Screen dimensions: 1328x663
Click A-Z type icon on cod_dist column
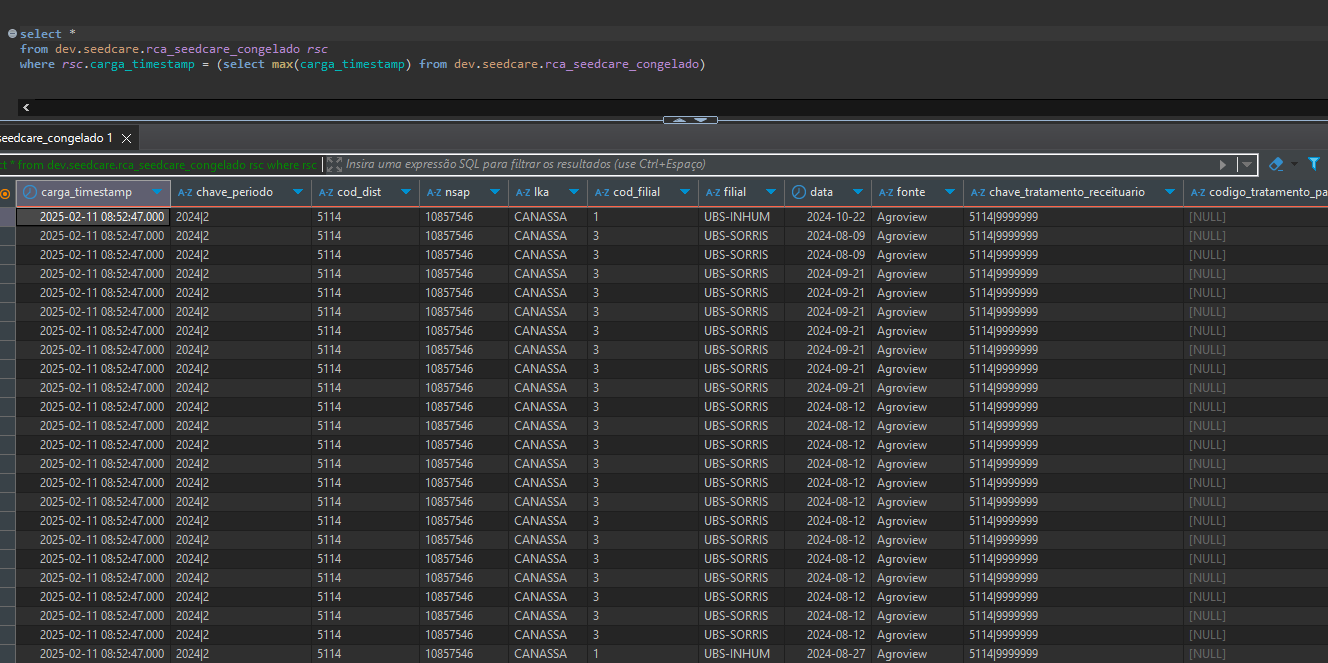tap(326, 192)
